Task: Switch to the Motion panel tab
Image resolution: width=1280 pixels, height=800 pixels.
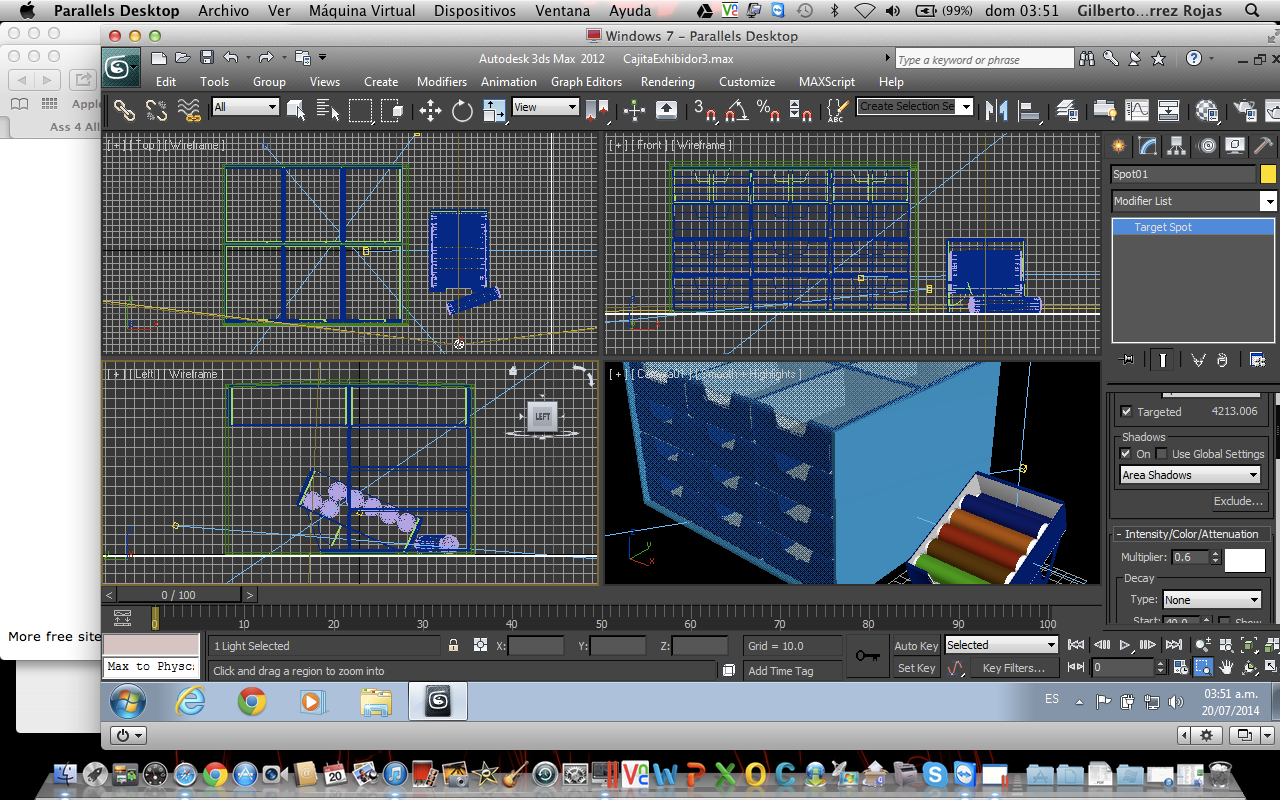Action: click(x=1207, y=146)
